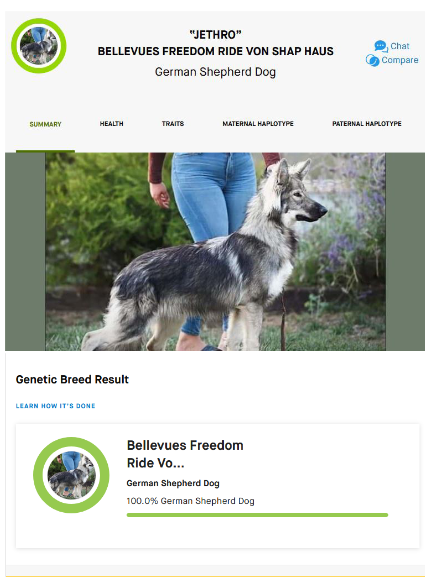This screenshot has width=425, height=577.
Task: Open the Learn How It's Done link
Action: tap(56, 406)
